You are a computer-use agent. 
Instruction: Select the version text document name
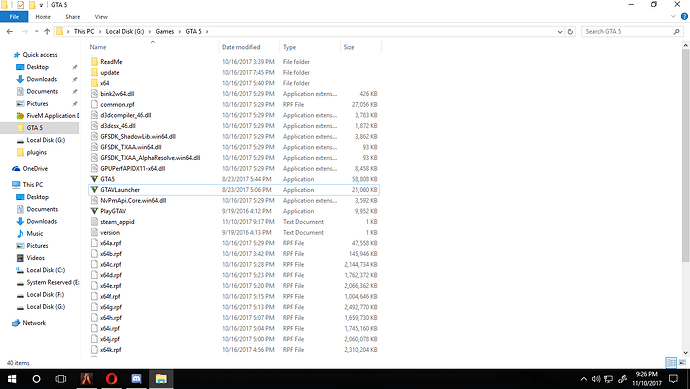(x=110, y=233)
